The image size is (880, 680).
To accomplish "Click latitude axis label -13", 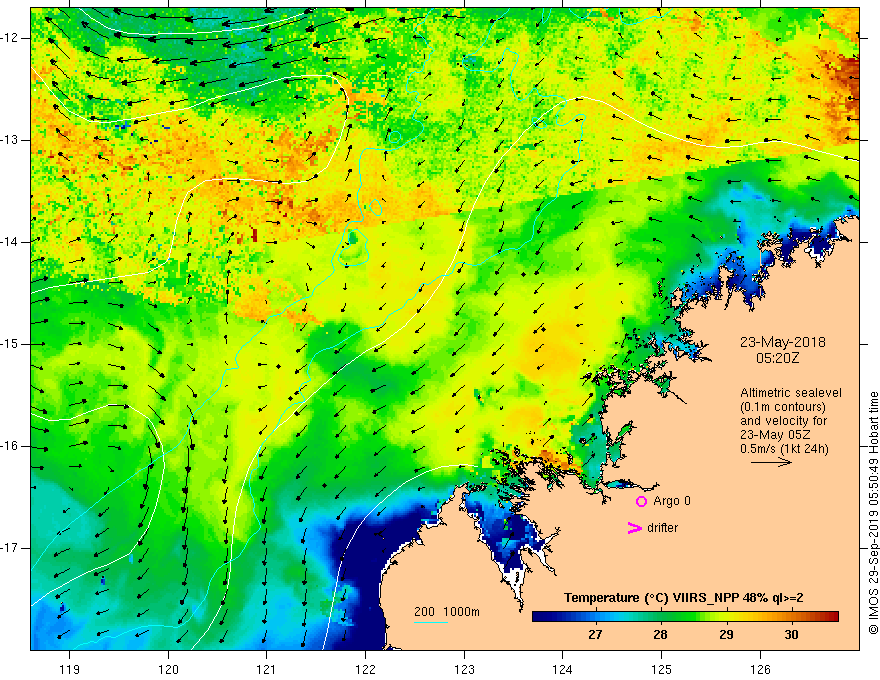I will (11, 140).
